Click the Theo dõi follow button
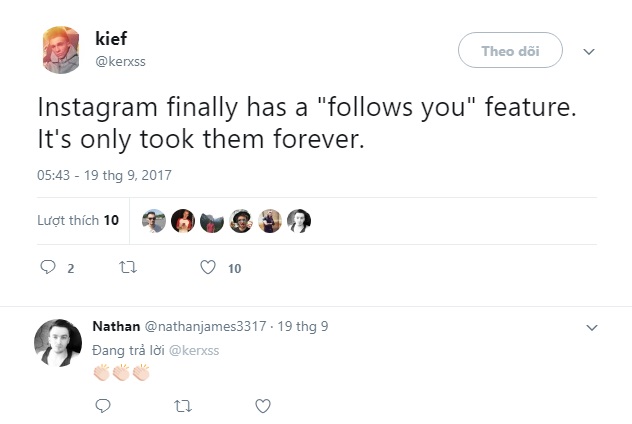 tap(510, 50)
